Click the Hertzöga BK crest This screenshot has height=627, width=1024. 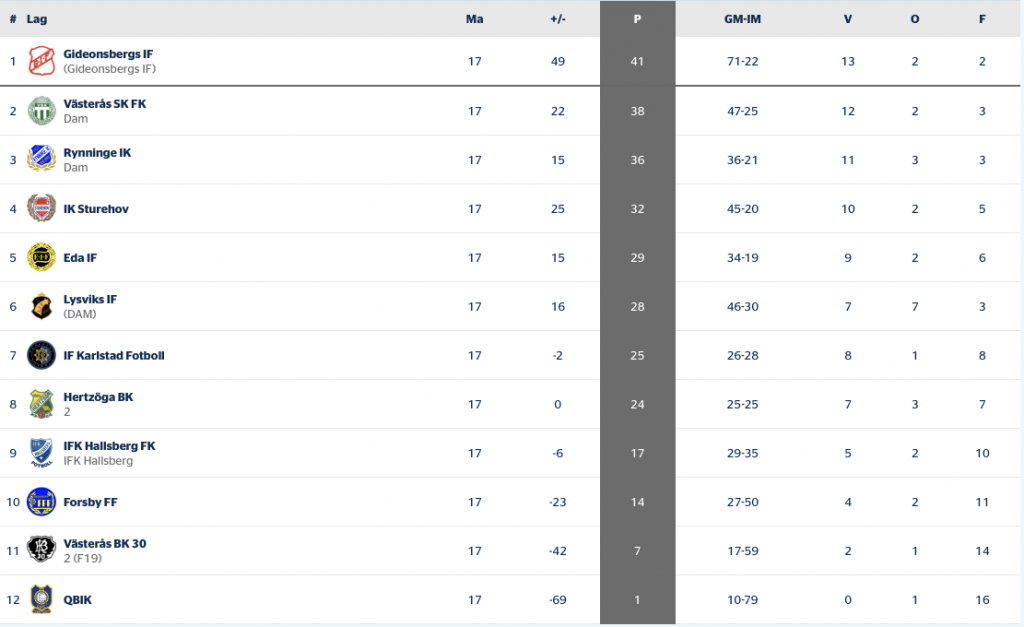point(41,404)
